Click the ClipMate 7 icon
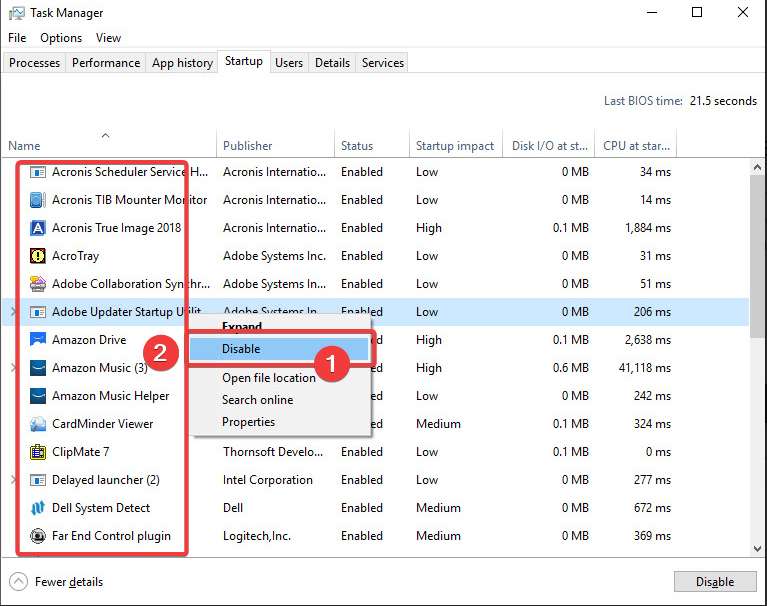Screen dimensions: 767x606 click(38, 452)
